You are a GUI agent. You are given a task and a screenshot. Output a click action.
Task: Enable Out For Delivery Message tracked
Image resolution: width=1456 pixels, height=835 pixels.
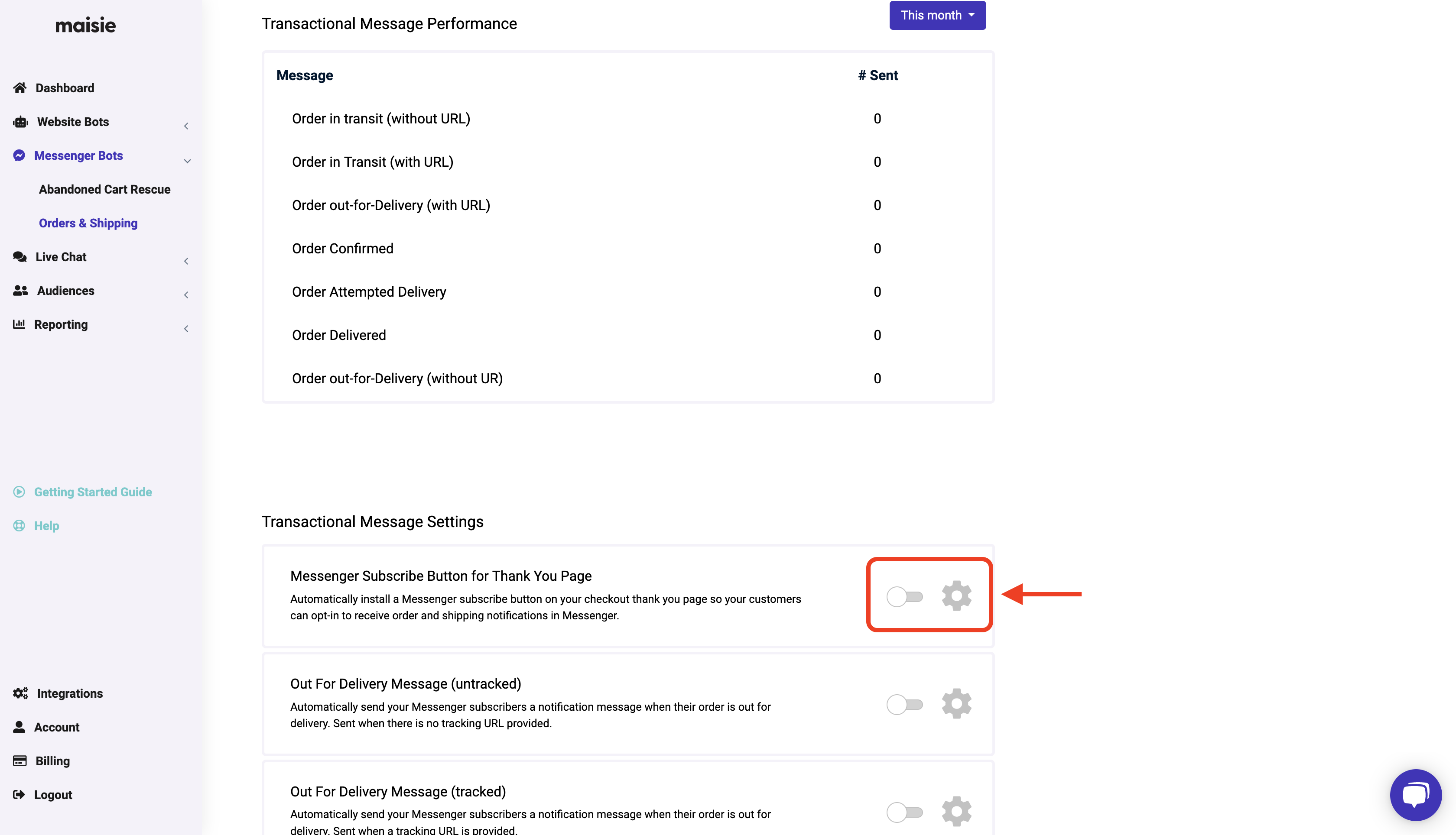click(905, 812)
